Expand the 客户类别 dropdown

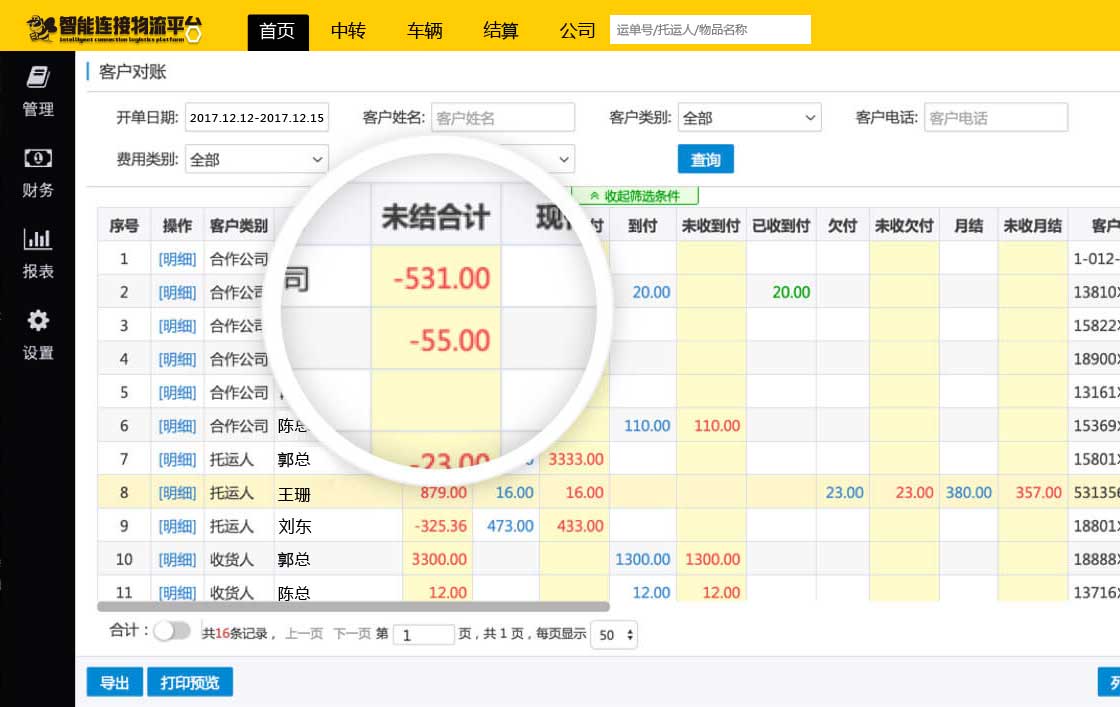click(x=748, y=118)
